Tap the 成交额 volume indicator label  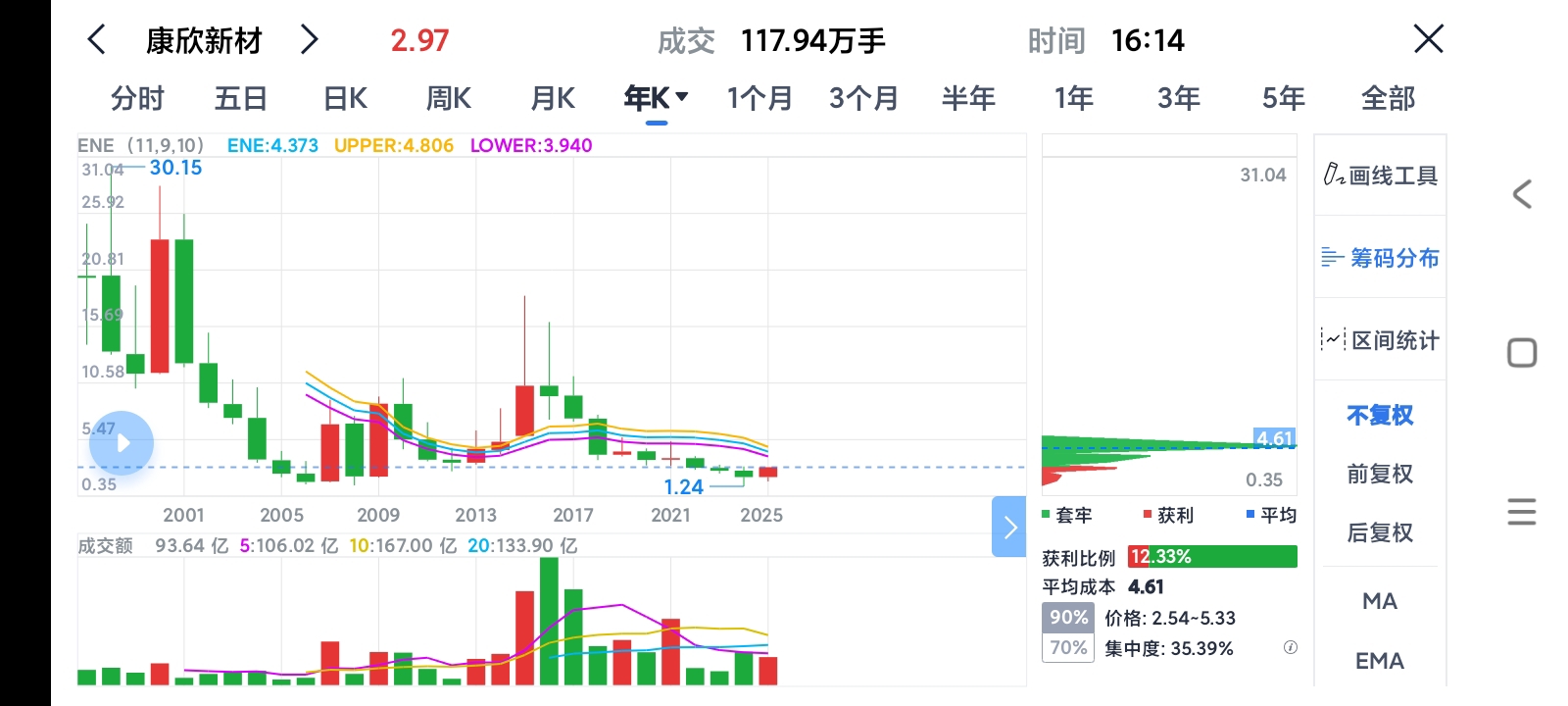point(105,545)
